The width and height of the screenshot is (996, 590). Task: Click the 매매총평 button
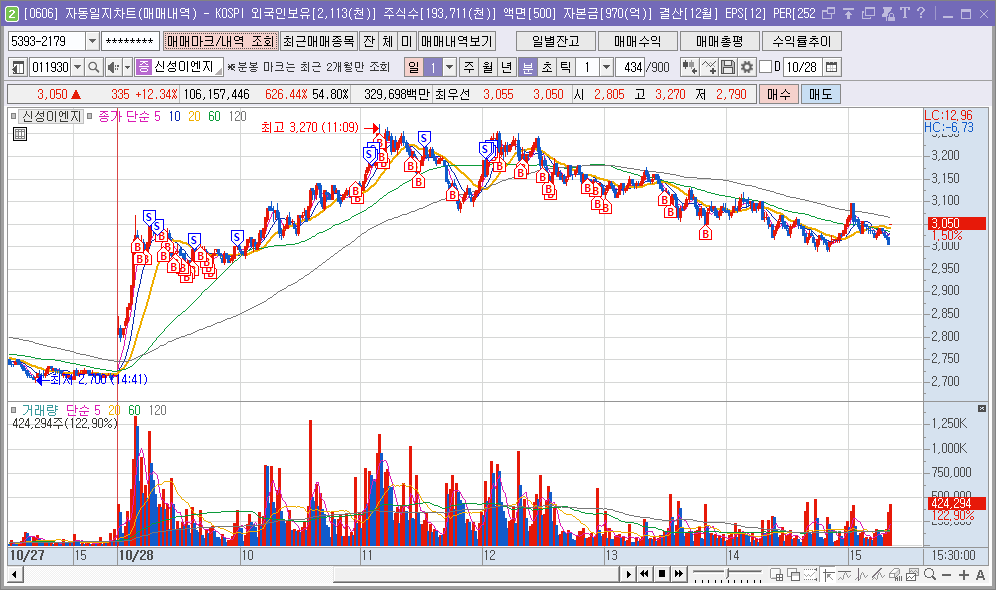tap(720, 41)
